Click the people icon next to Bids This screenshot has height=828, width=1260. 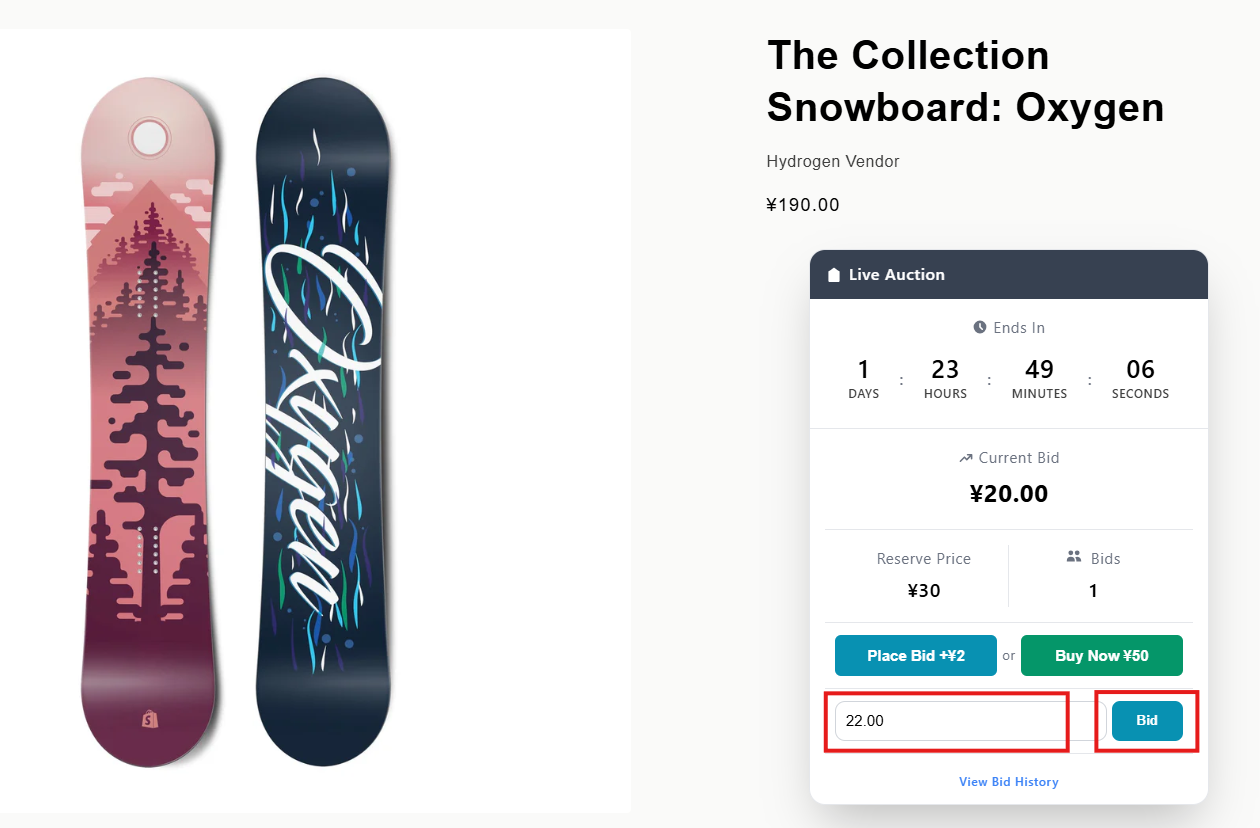(x=1075, y=557)
